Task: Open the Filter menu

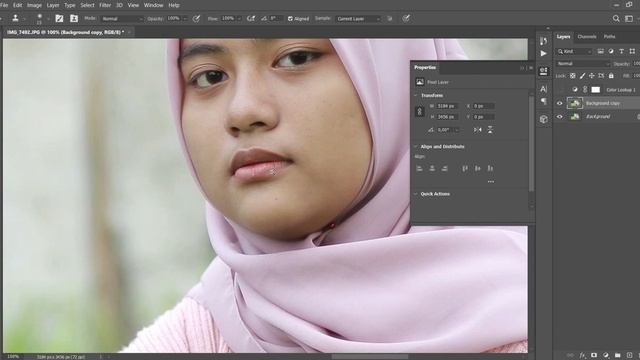Action: pyautogui.click(x=105, y=5)
